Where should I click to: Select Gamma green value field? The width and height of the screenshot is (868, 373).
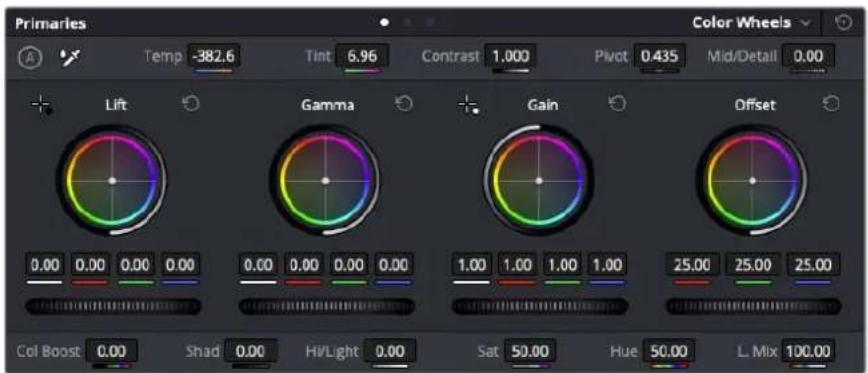tap(349, 265)
